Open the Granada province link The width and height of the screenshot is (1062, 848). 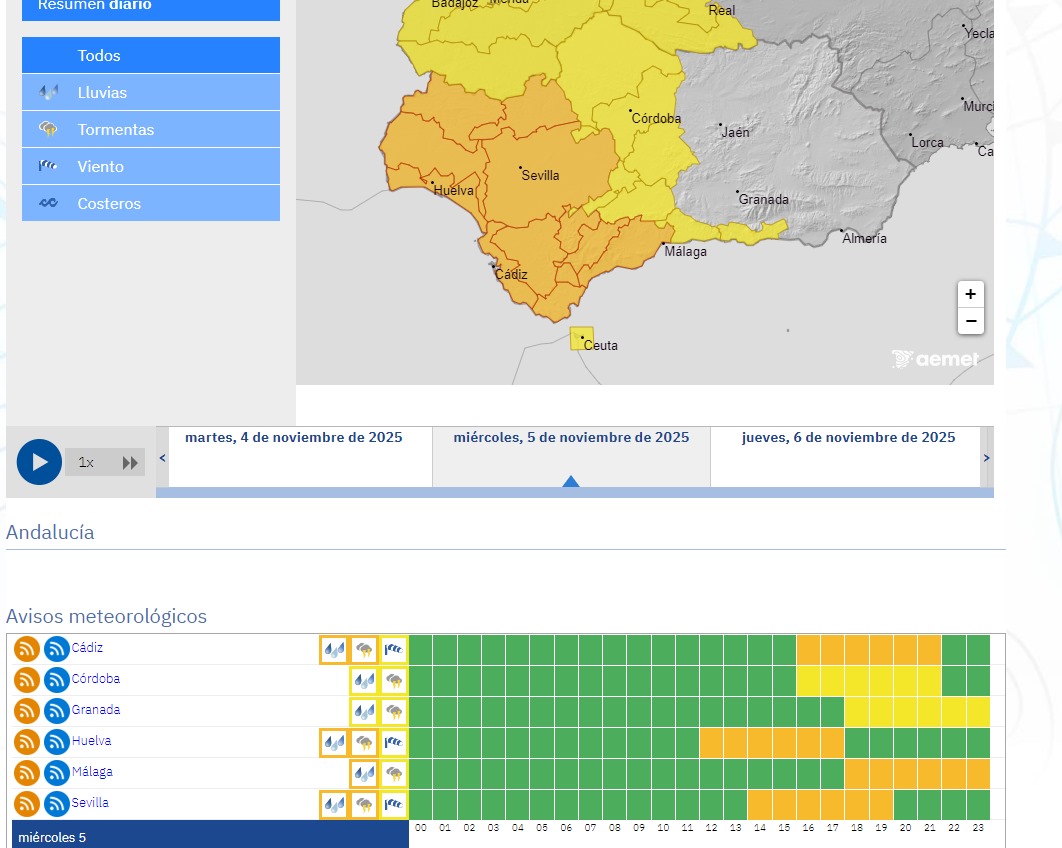pyautogui.click(x=96, y=710)
